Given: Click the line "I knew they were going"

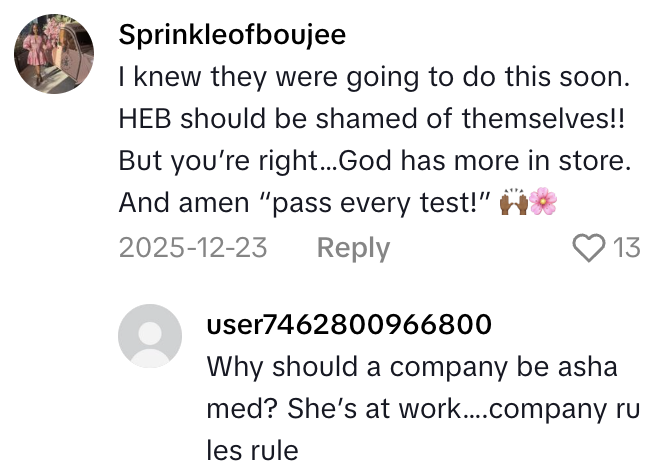Looking at the screenshot, I should (x=258, y=74).
